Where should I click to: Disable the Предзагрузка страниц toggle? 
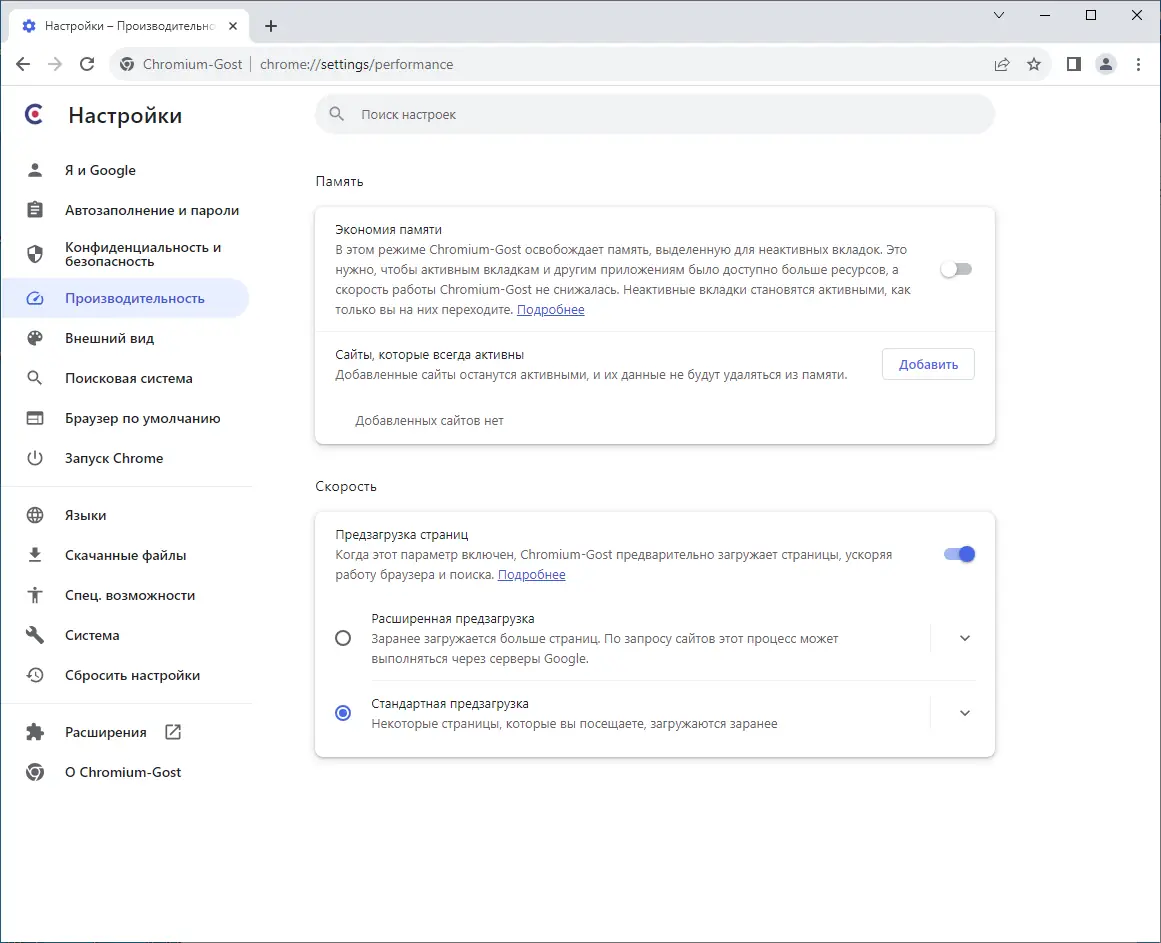pos(959,554)
